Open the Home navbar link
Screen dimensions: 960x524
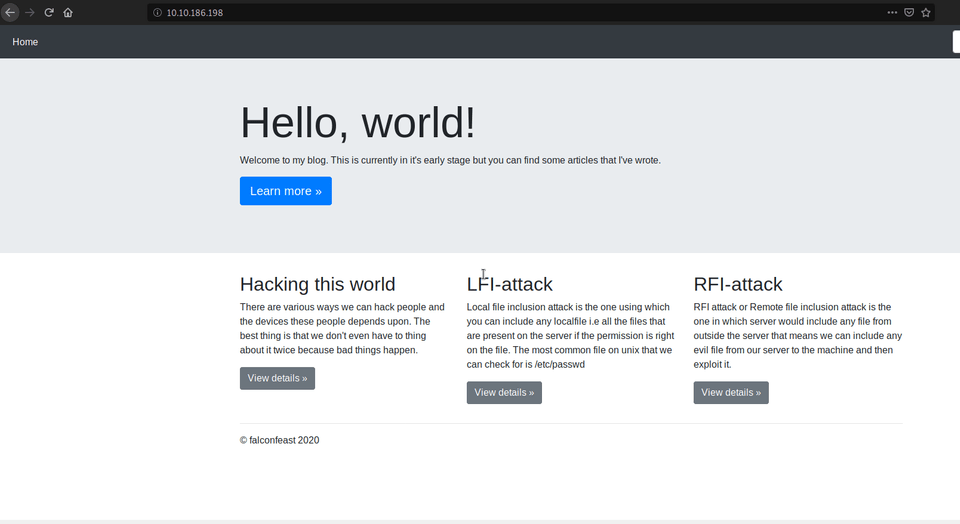(x=25, y=42)
